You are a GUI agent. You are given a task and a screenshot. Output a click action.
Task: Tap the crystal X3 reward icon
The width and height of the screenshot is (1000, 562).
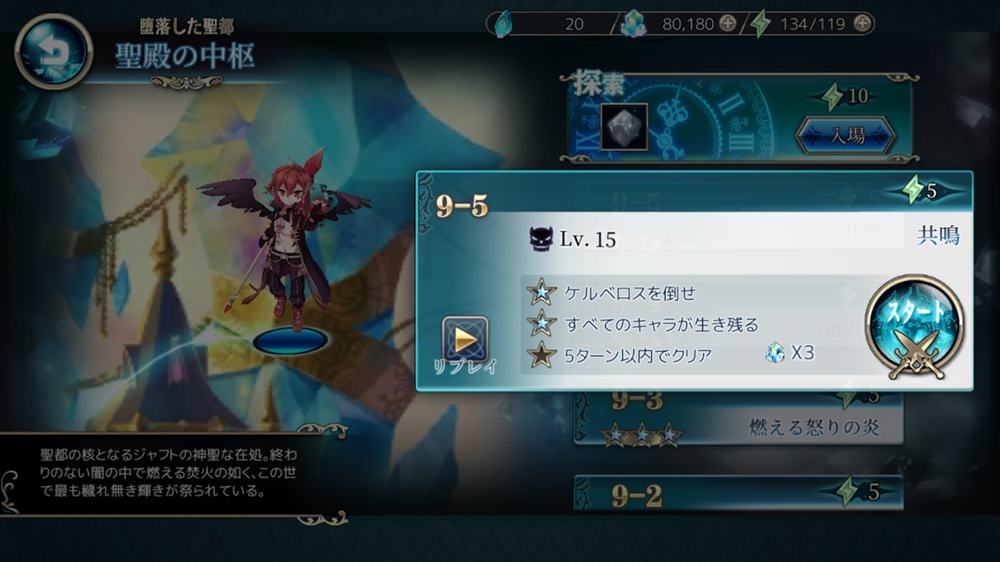775,353
